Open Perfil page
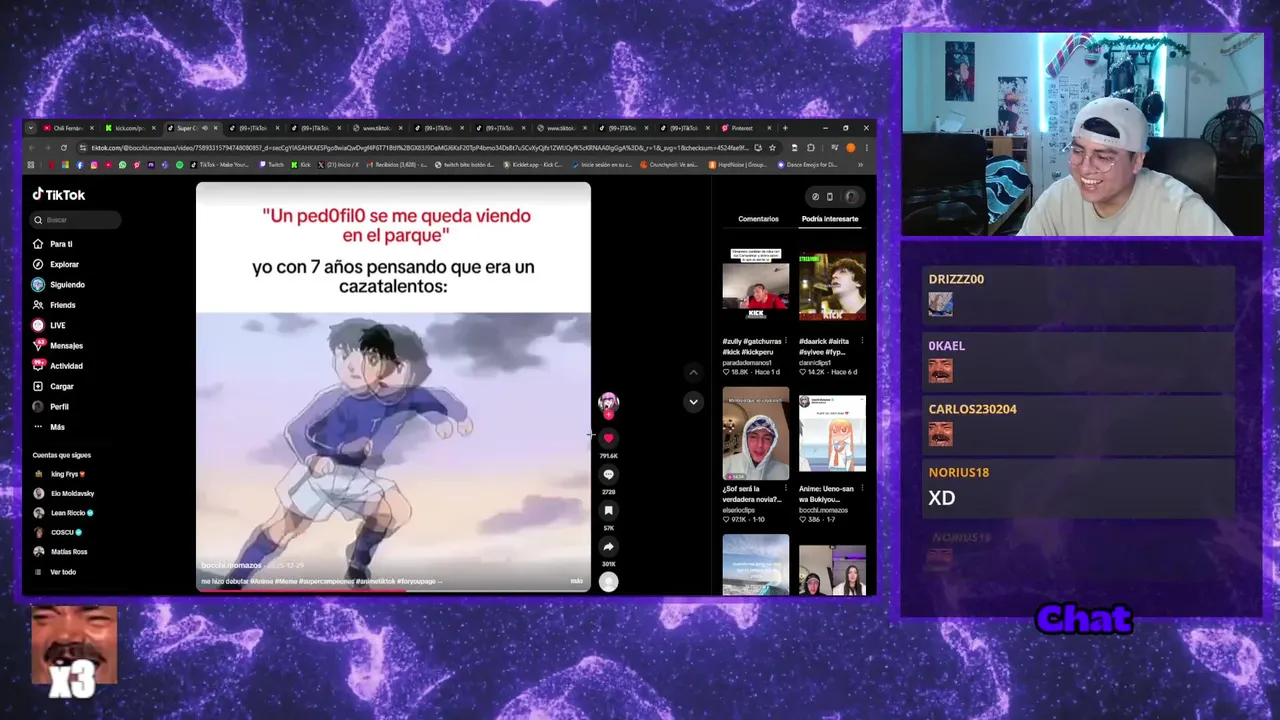This screenshot has height=720, width=1280. (51, 407)
